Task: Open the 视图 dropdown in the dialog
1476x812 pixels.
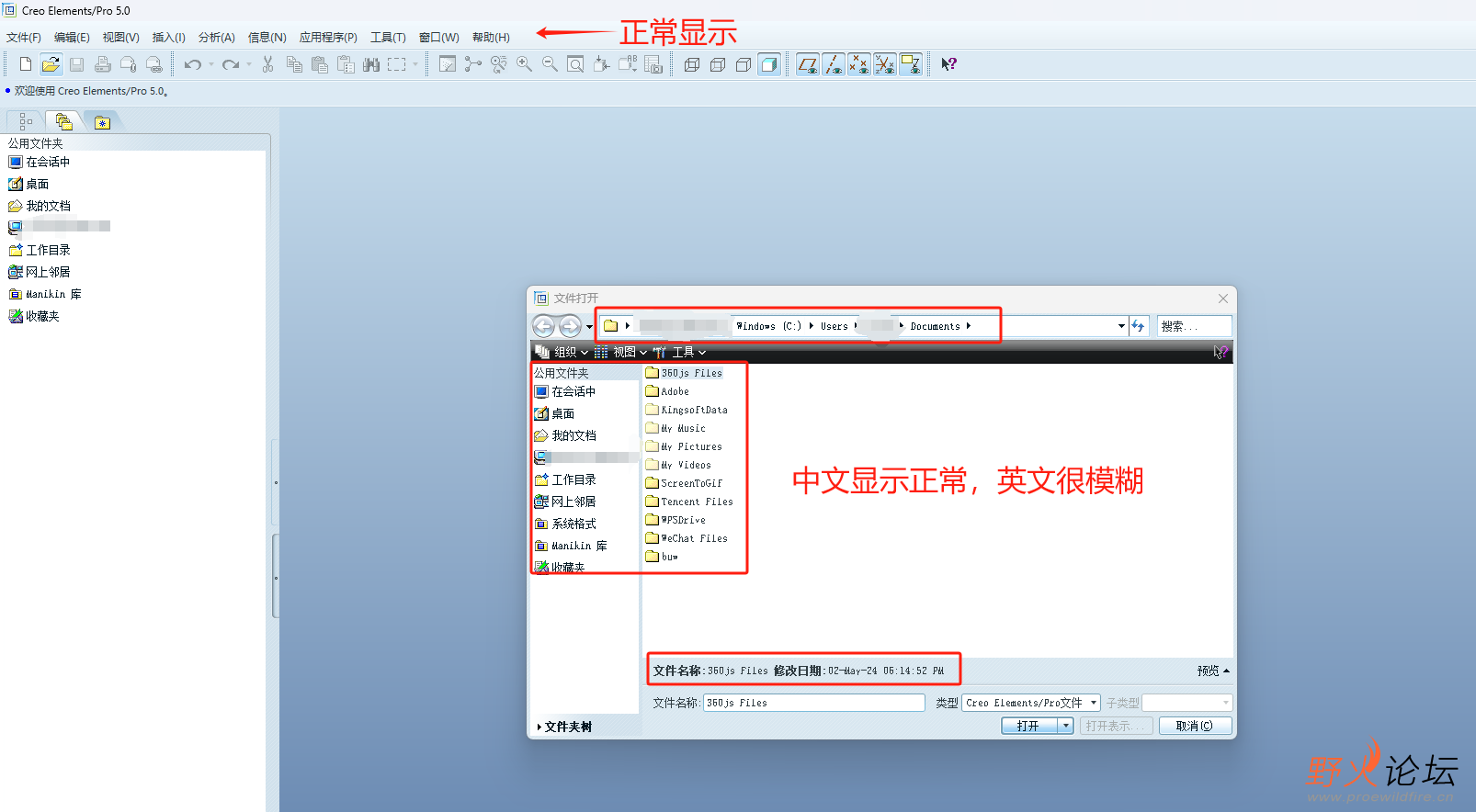Action: (621, 352)
